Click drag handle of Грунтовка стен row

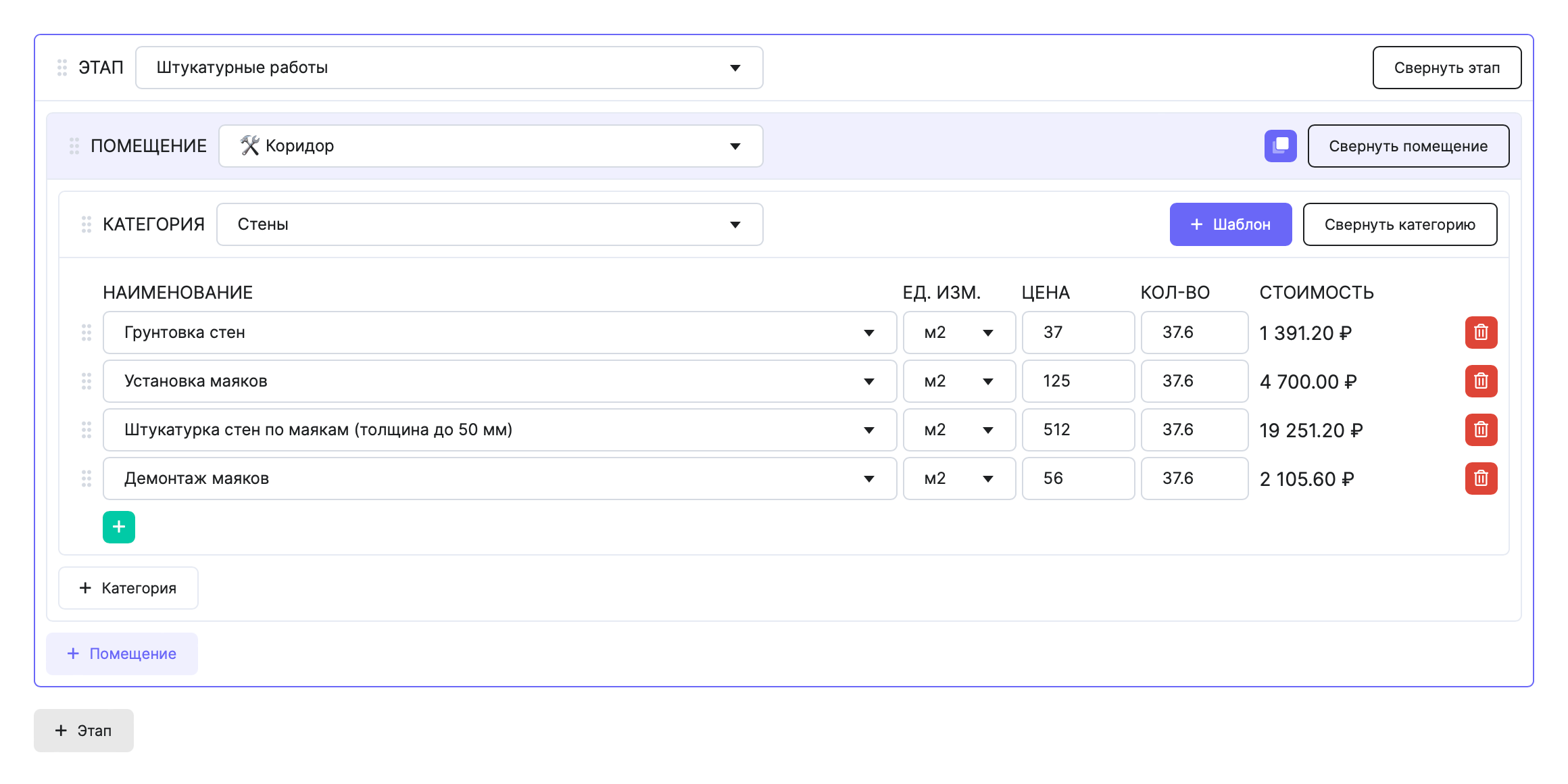(87, 333)
